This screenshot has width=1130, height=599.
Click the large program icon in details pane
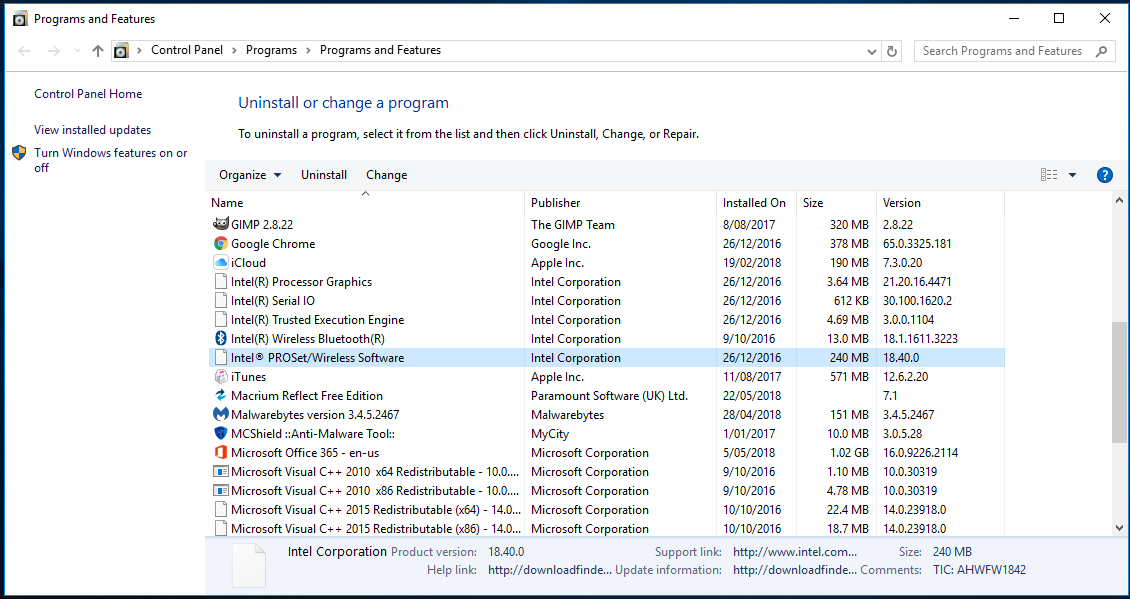pyautogui.click(x=249, y=566)
